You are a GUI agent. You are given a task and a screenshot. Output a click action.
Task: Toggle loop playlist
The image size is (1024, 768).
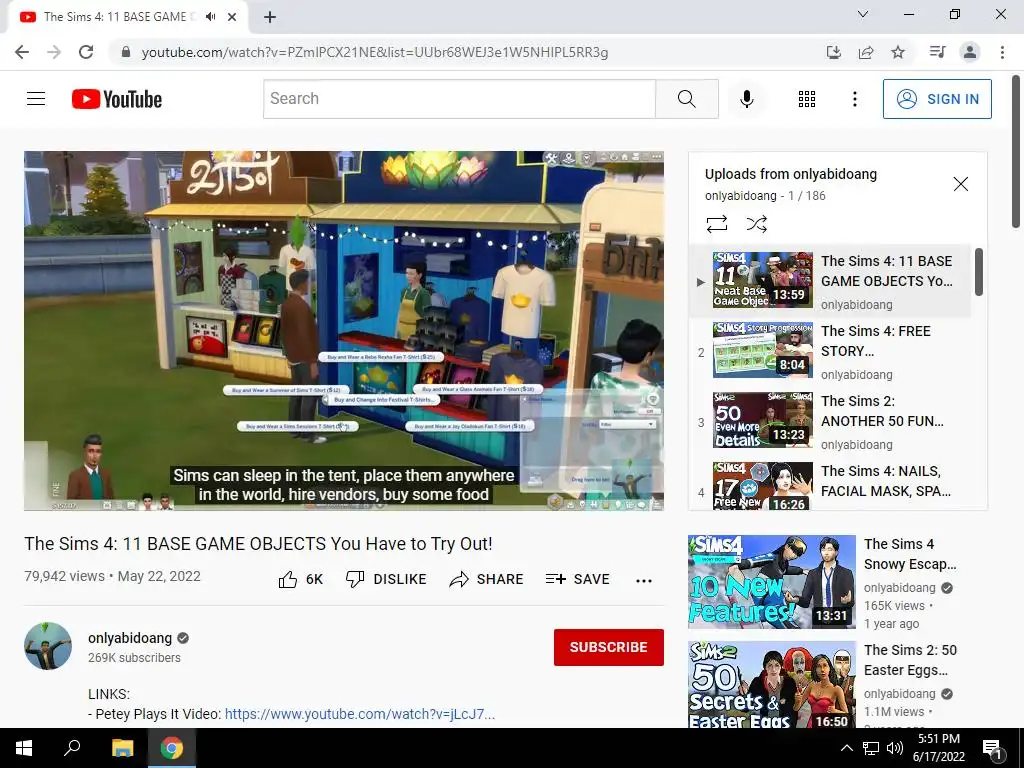tap(716, 224)
